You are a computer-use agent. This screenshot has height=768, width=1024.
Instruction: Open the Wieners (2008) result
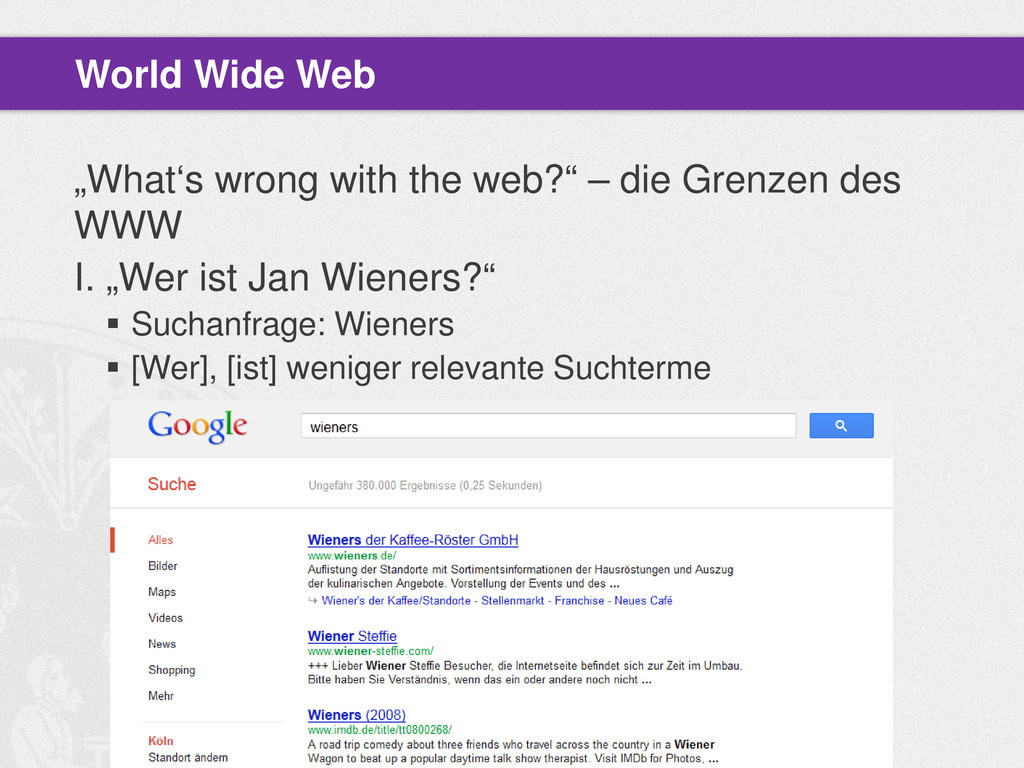(x=357, y=715)
